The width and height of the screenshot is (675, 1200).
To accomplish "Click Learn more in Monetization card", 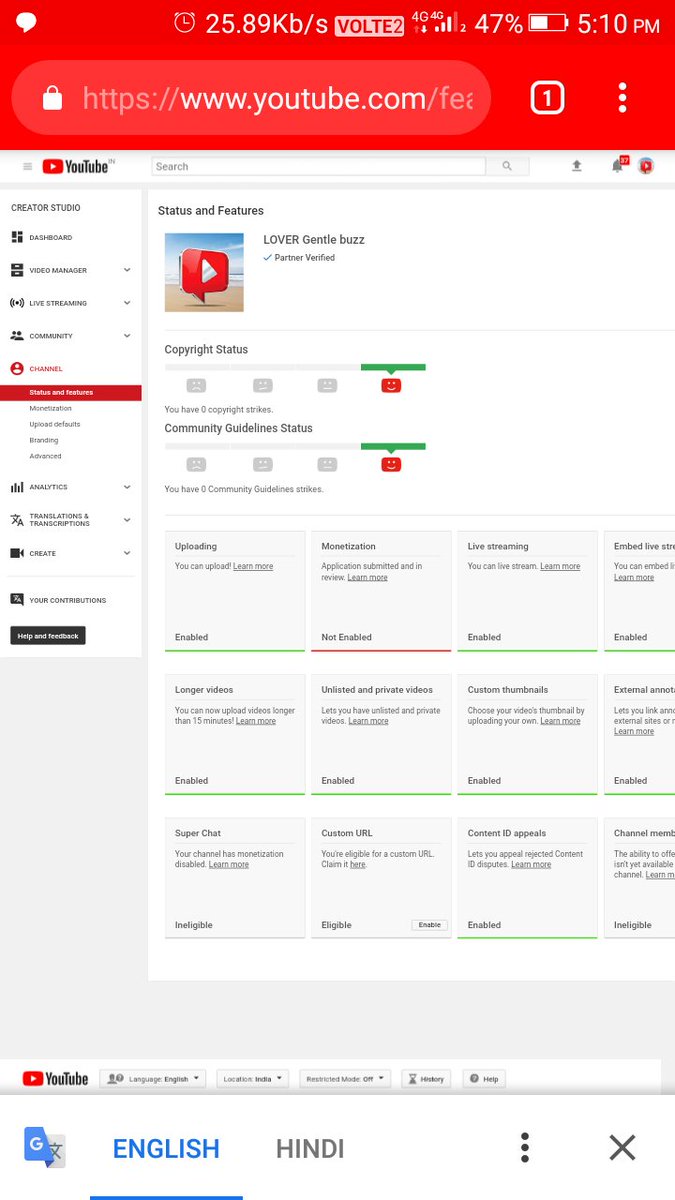I will (368, 577).
